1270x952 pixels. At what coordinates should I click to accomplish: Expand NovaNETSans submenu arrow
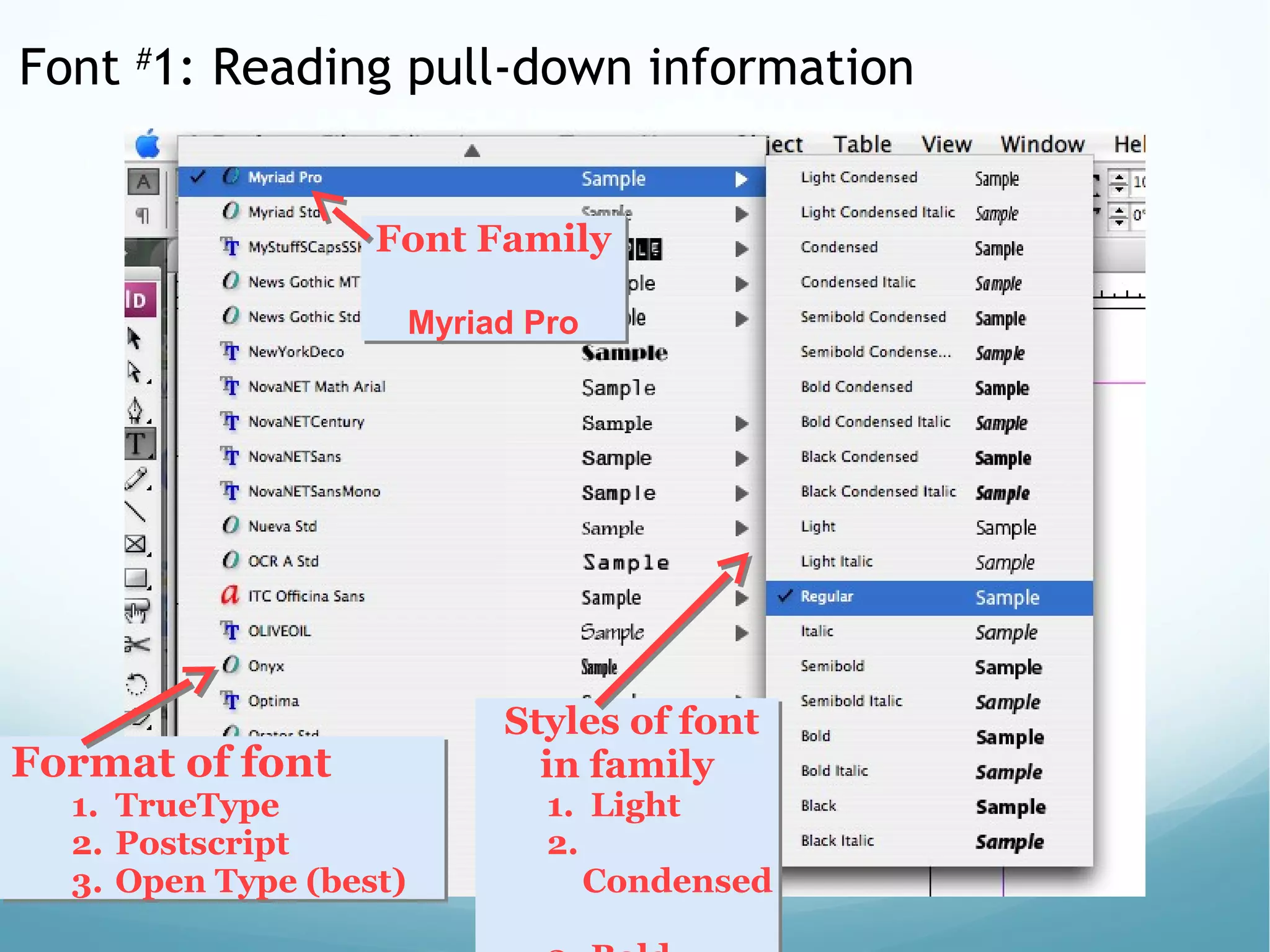tap(741, 459)
